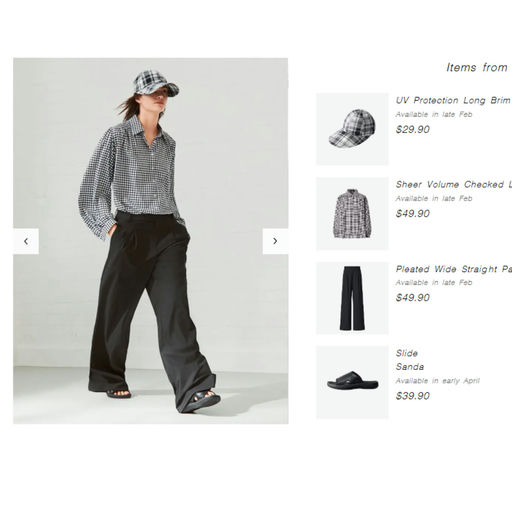Click 'Available in late Feb' under the pleated pants

[434, 283]
